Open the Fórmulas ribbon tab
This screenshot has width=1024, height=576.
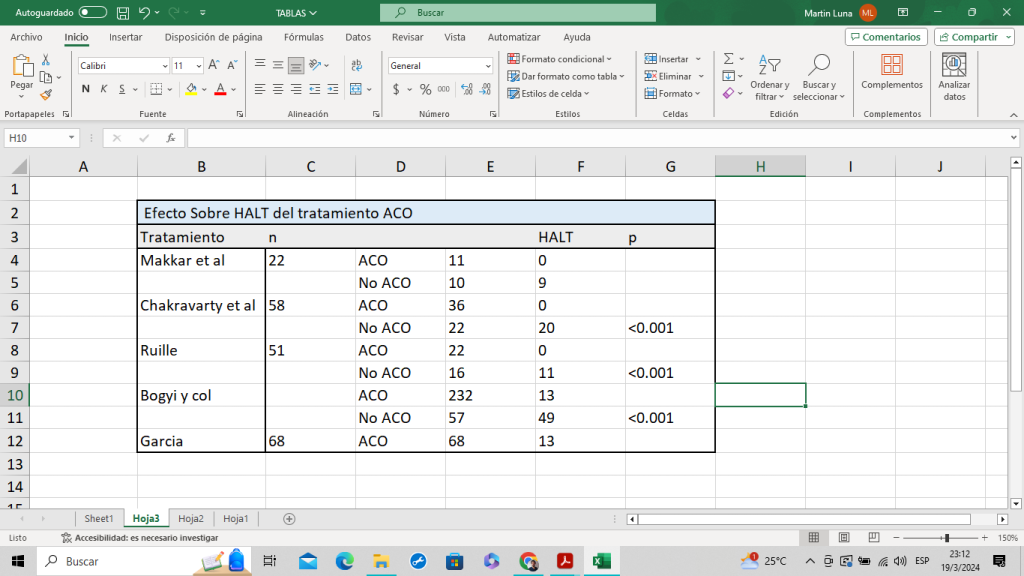tap(303, 37)
